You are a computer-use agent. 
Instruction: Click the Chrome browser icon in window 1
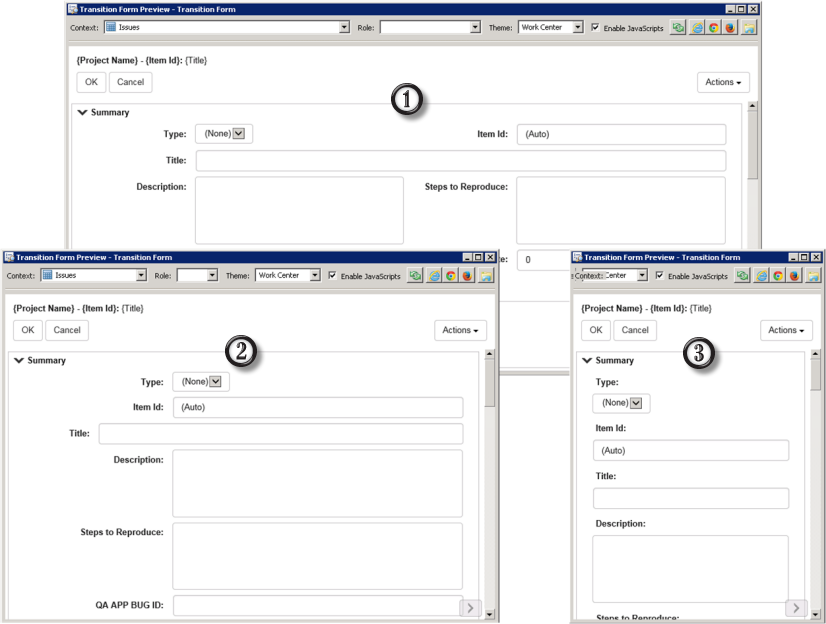(714, 28)
